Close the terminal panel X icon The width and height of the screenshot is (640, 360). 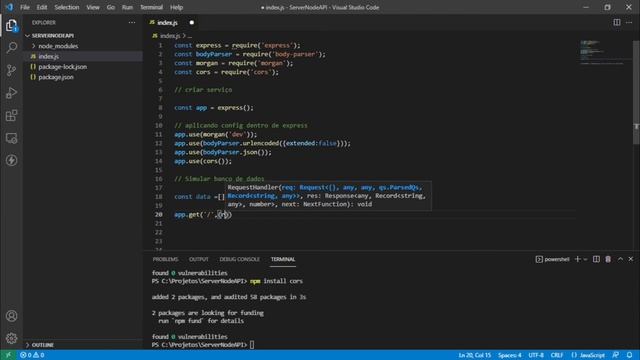click(631, 259)
